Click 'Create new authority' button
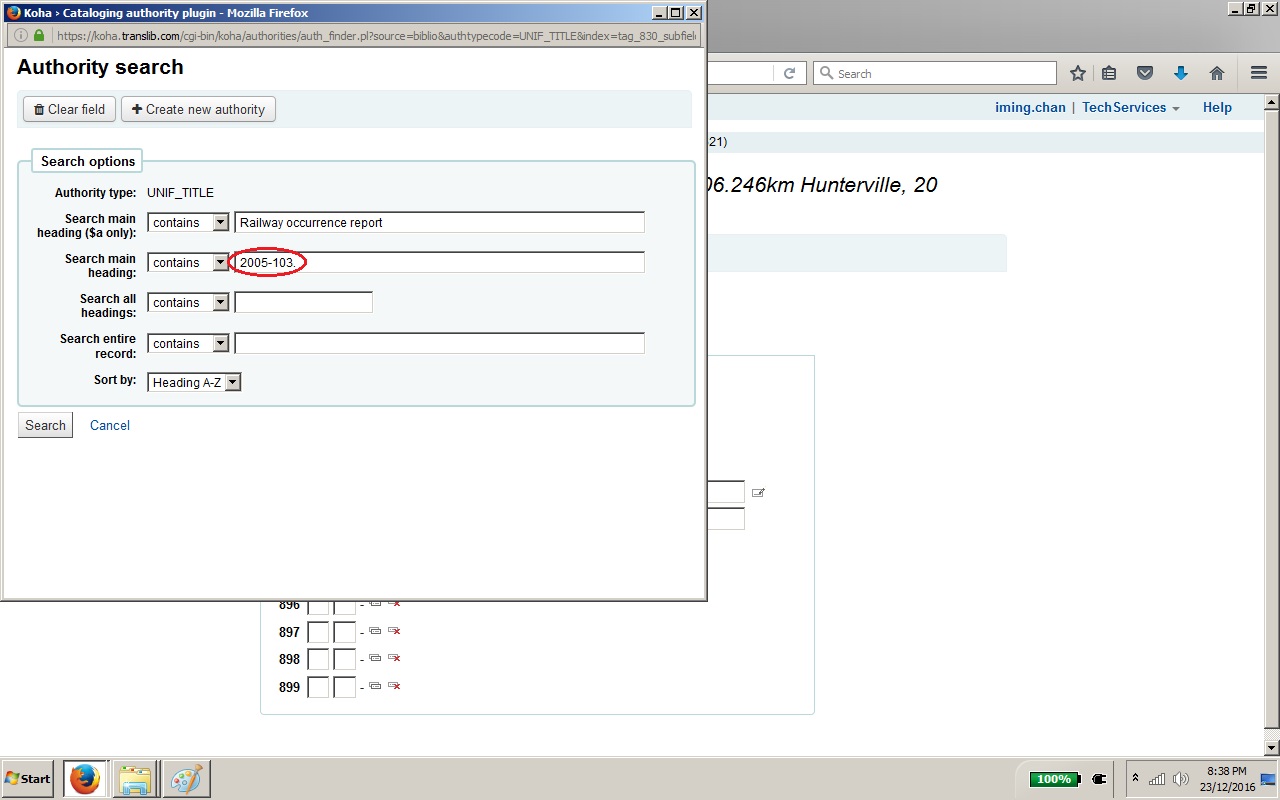 [198, 109]
